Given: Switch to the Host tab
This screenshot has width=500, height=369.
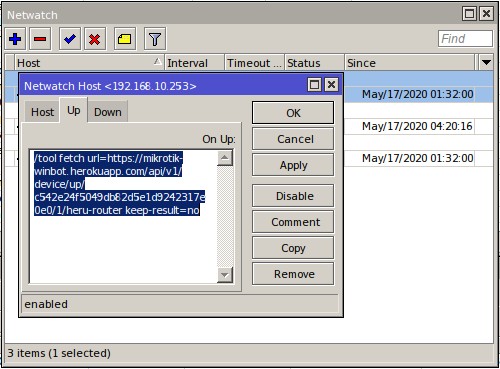Looking at the screenshot, I should click(x=42, y=112).
